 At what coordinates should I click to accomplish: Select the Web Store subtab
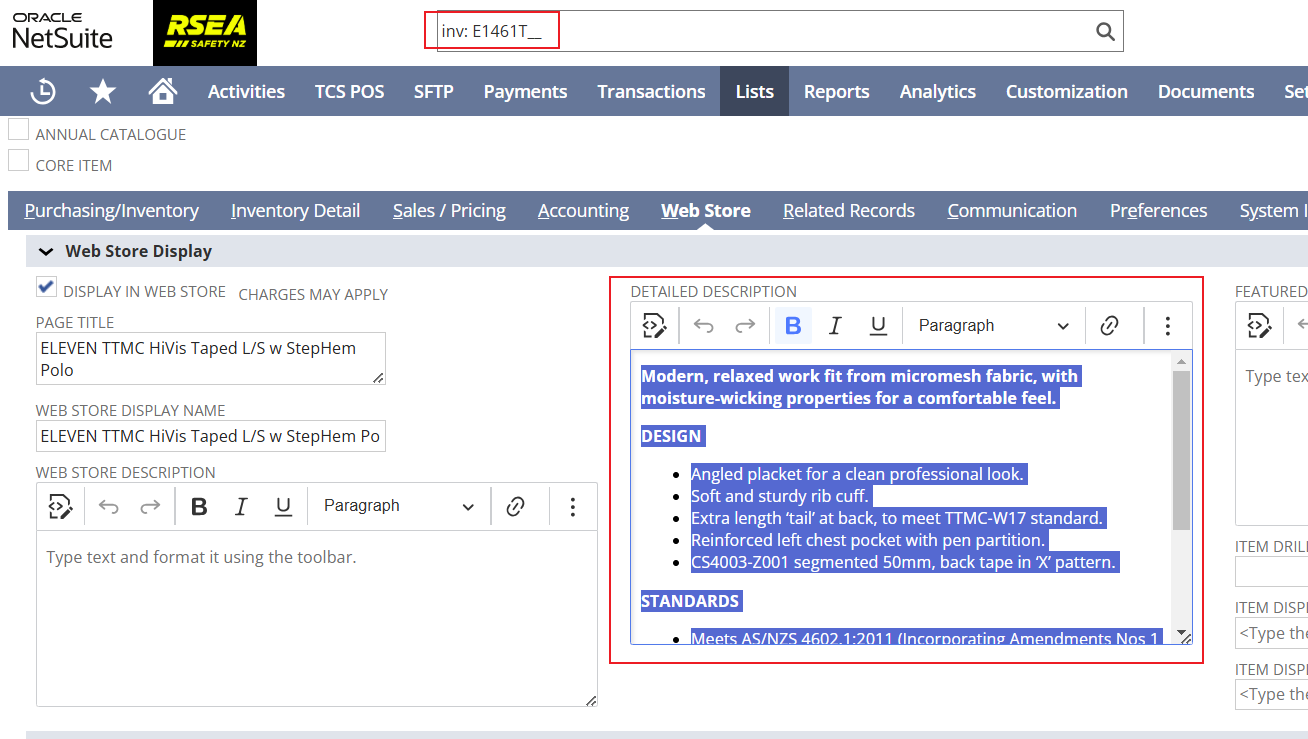705,211
